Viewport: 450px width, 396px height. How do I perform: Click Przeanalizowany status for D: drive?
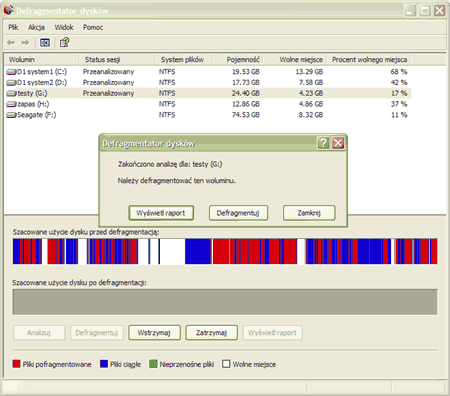[x=108, y=82]
